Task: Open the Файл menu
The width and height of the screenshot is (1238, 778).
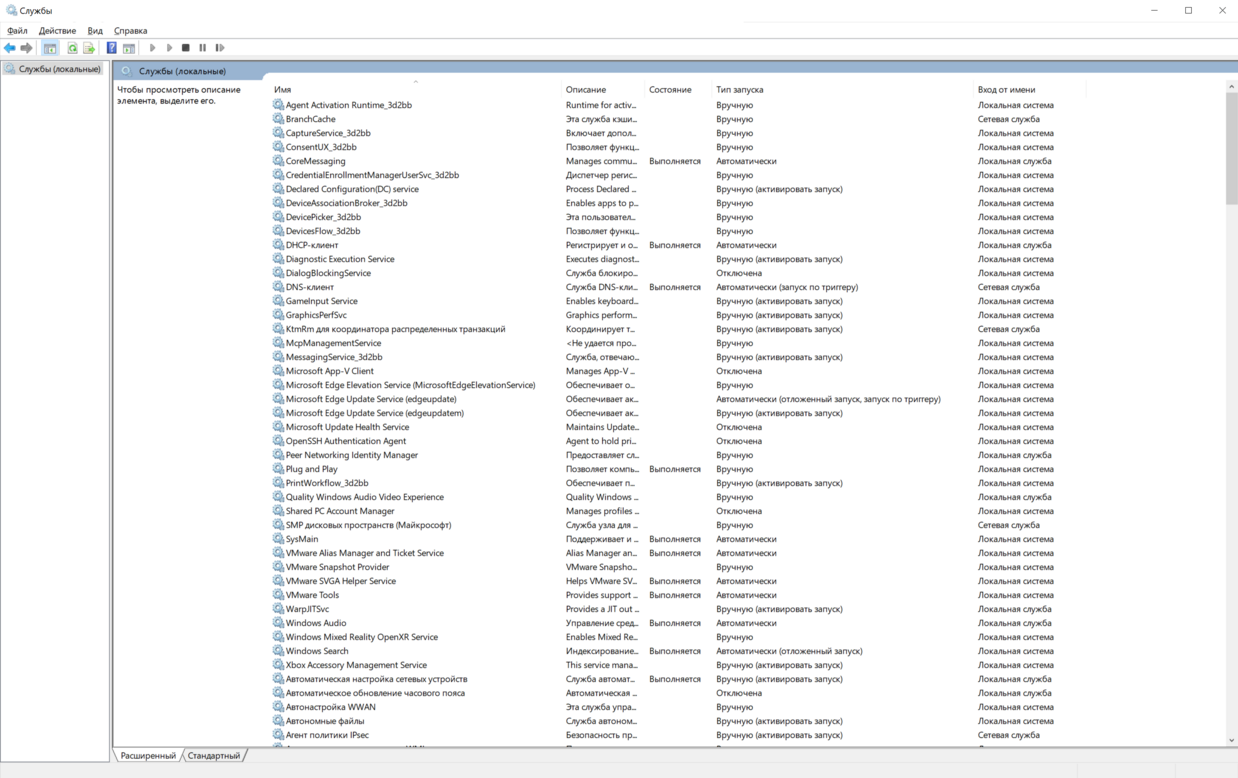Action: 17,31
